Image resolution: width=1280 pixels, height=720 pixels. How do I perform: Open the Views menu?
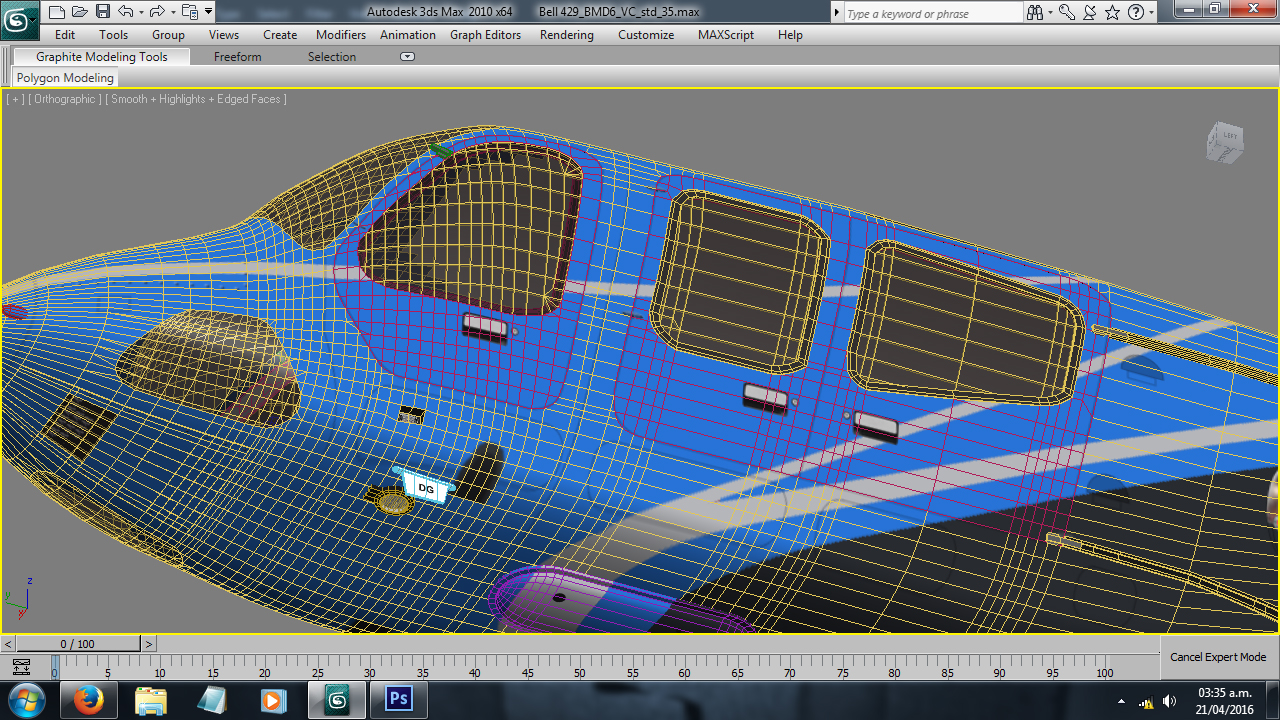224,35
